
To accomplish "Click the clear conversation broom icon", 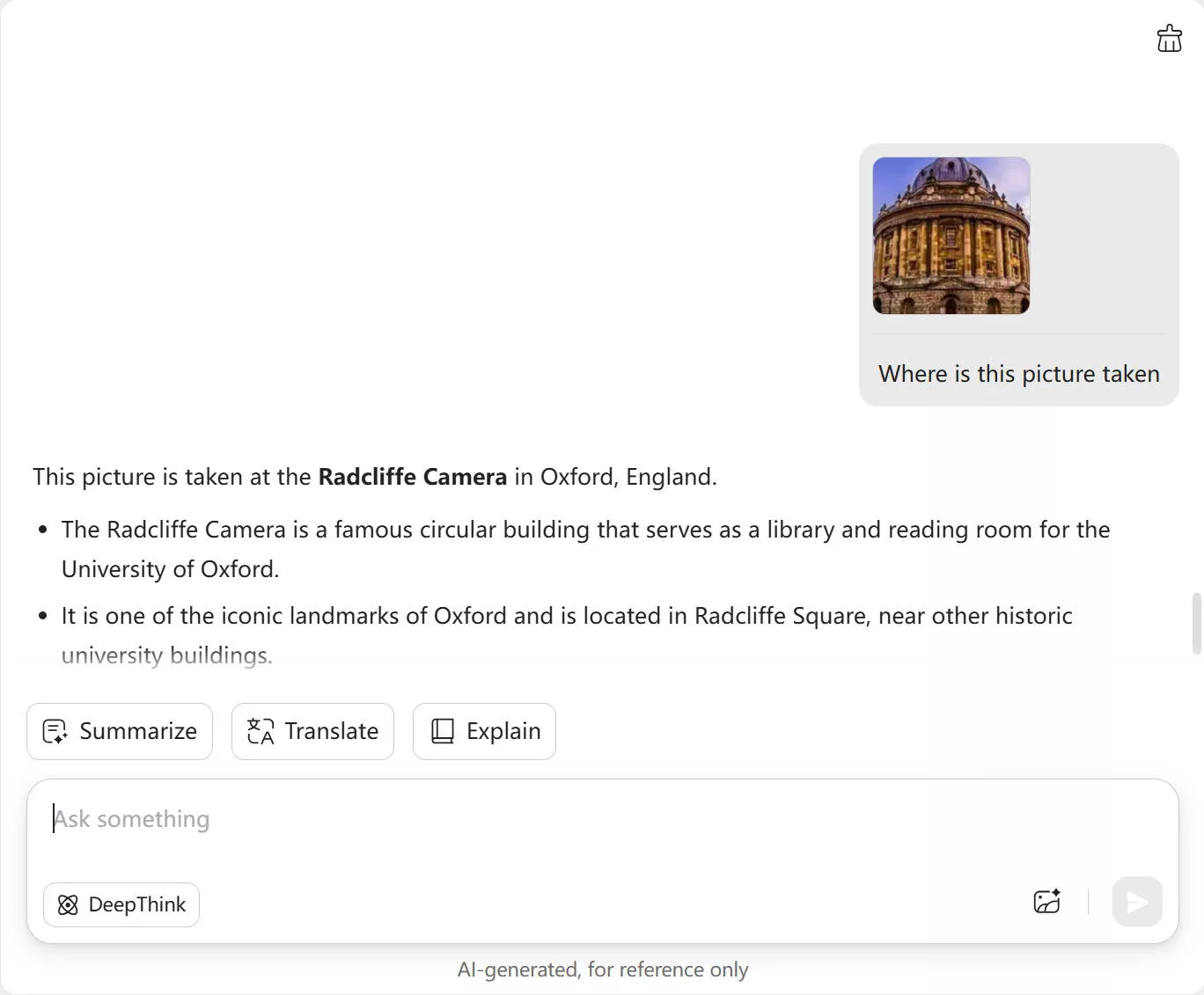I will click(1169, 38).
